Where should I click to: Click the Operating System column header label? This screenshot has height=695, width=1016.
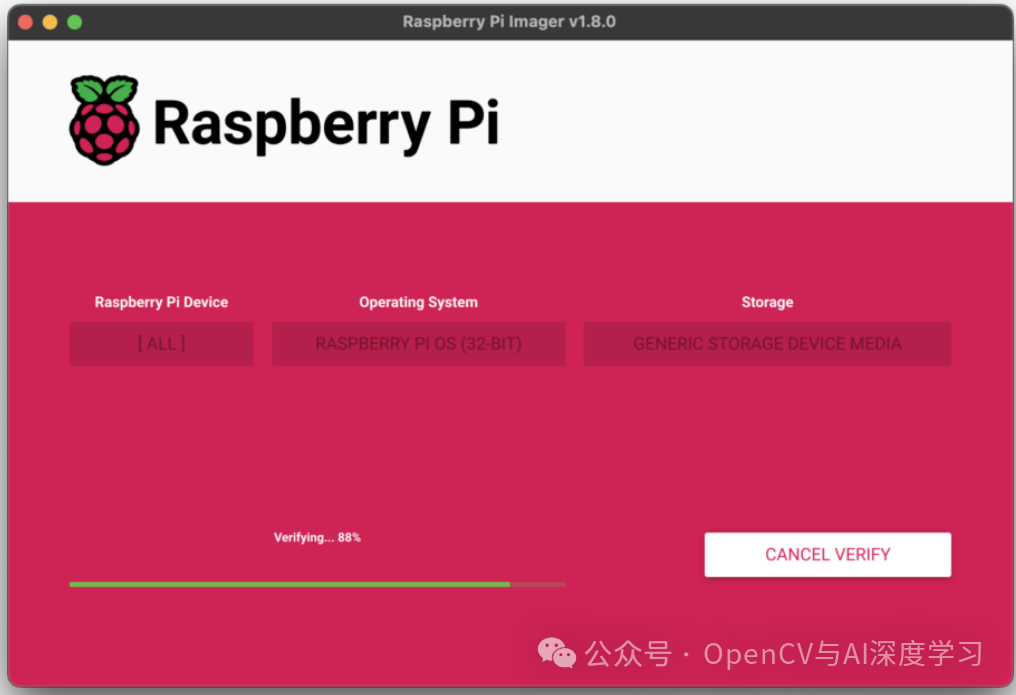click(x=418, y=302)
